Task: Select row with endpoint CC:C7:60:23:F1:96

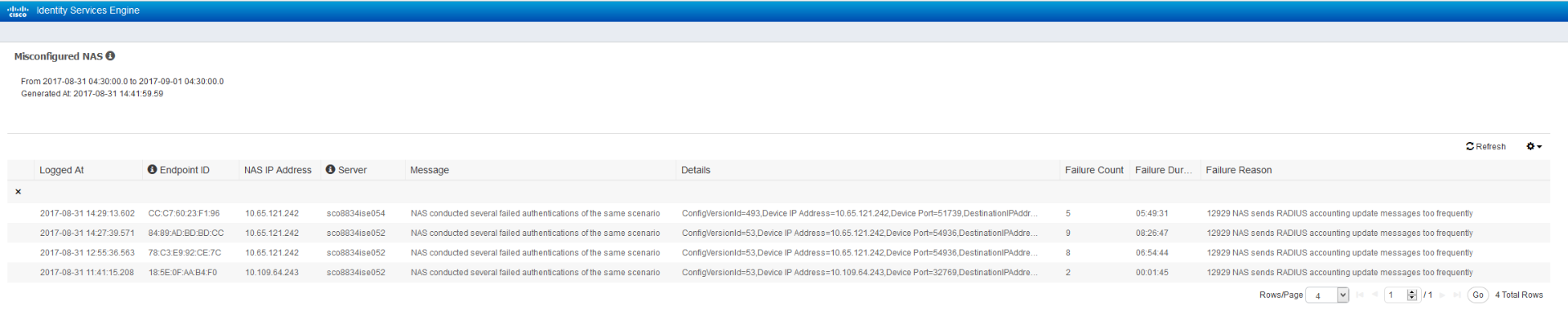Action: point(778,213)
